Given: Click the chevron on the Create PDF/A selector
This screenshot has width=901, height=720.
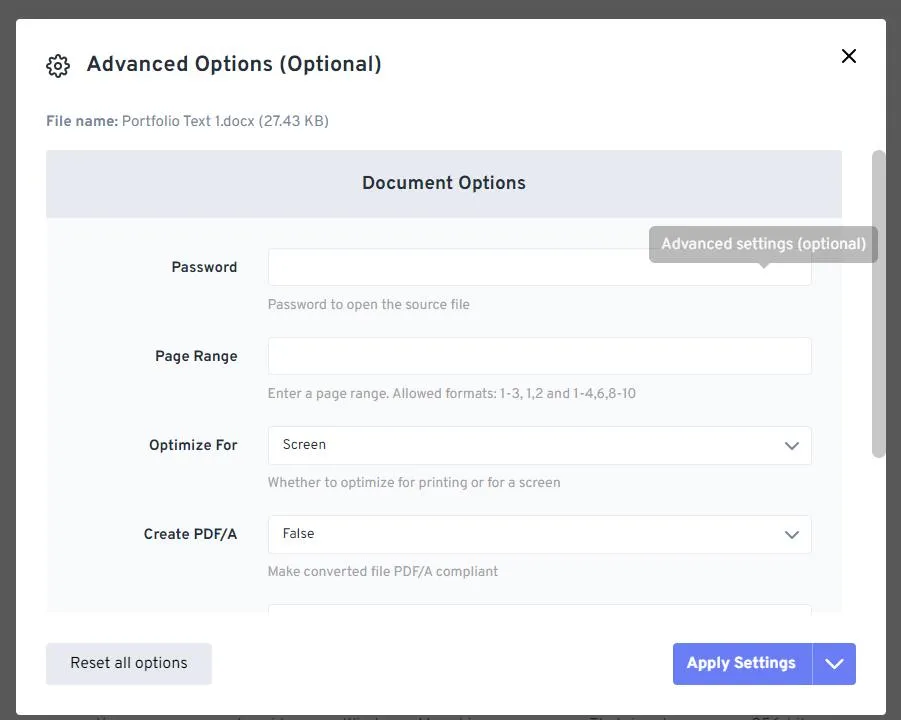Looking at the screenshot, I should pos(792,533).
